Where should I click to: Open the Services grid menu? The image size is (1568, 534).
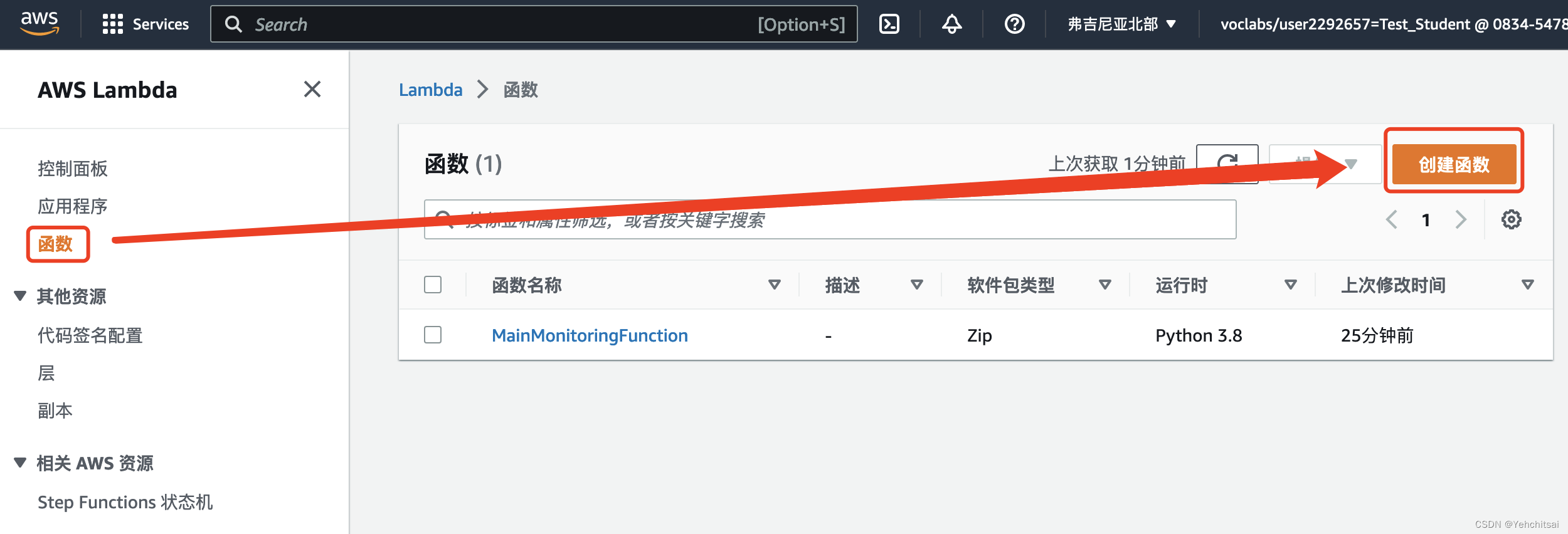click(x=113, y=24)
